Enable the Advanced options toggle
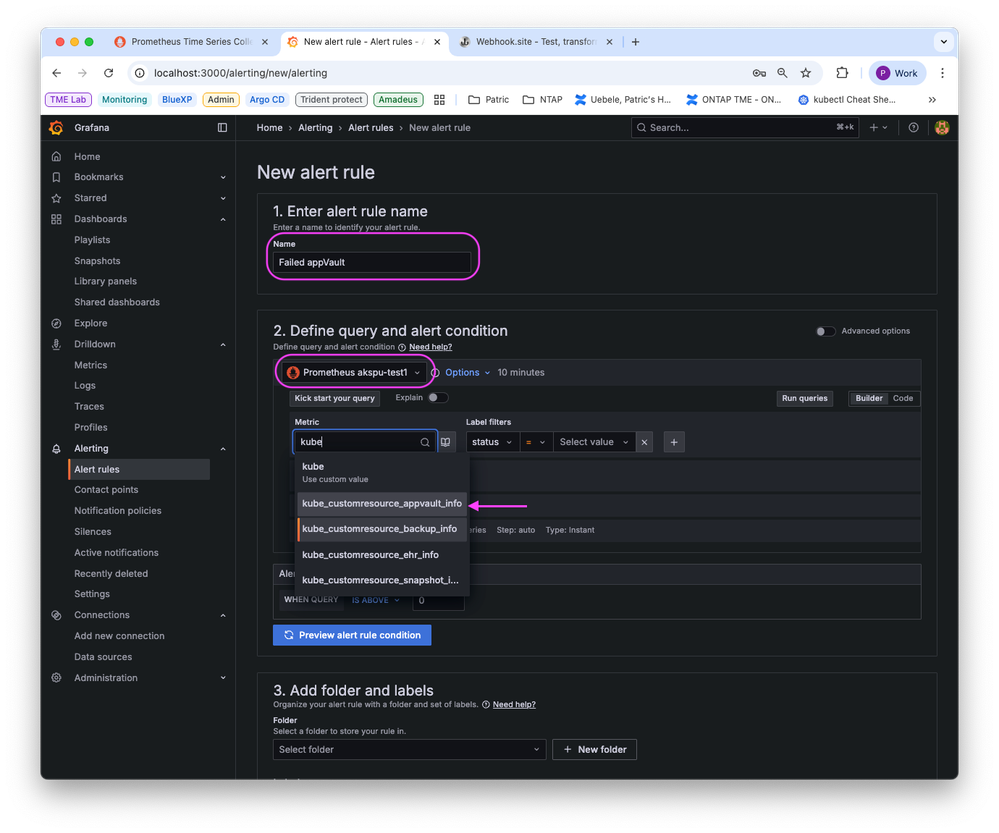This screenshot has width=999, height=833. pyautogui.click(x=825, y=331)
